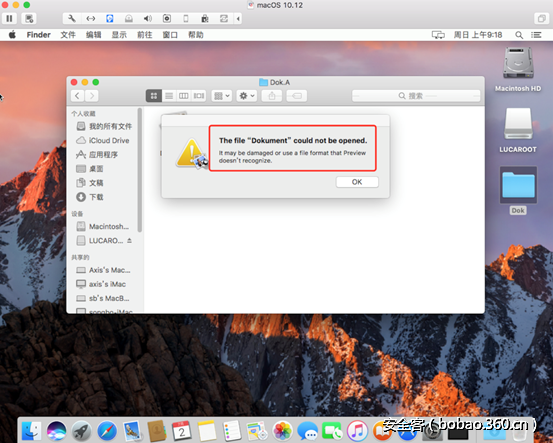
Task: Select 应用程序 in Finder sidebar
Action: coord(104,154)
